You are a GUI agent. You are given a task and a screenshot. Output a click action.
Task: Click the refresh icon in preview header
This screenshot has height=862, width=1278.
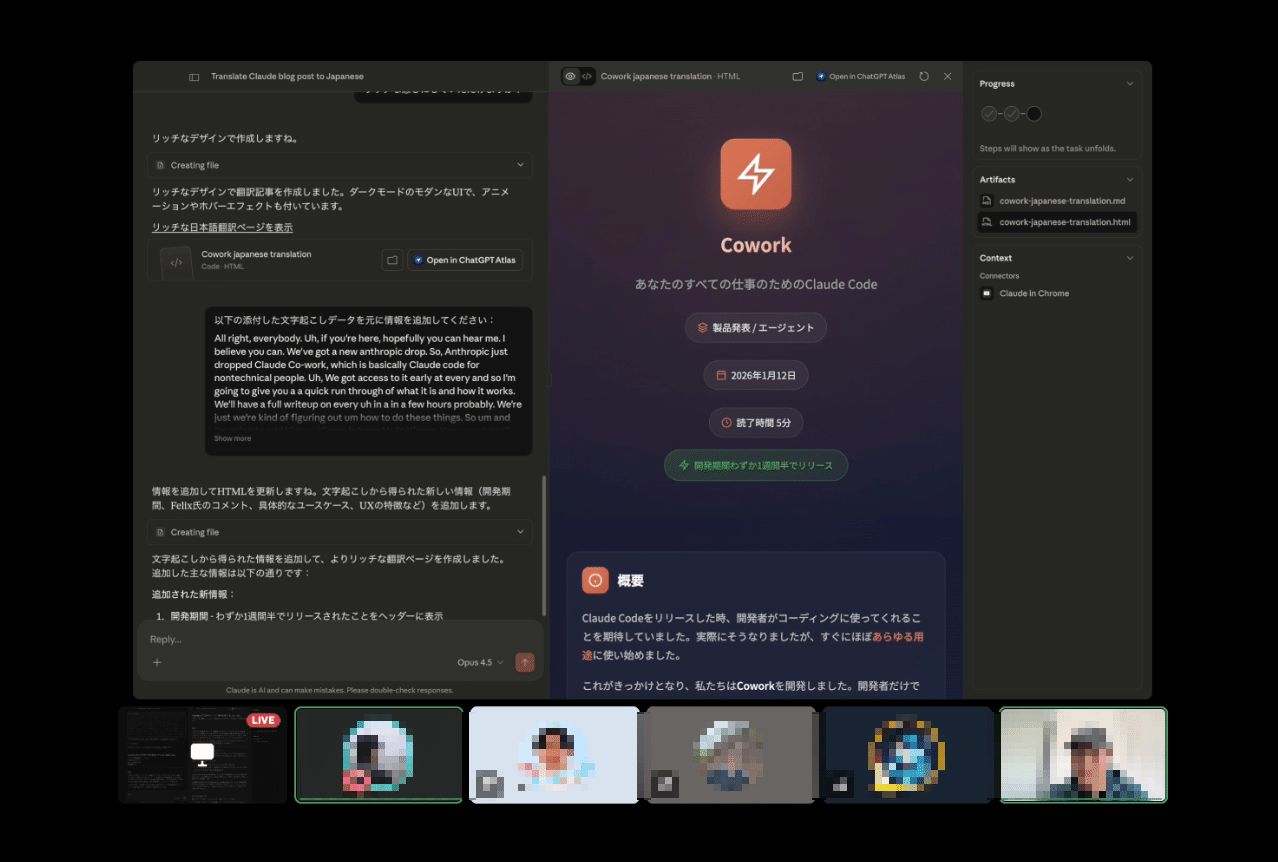tap(924, 76)
